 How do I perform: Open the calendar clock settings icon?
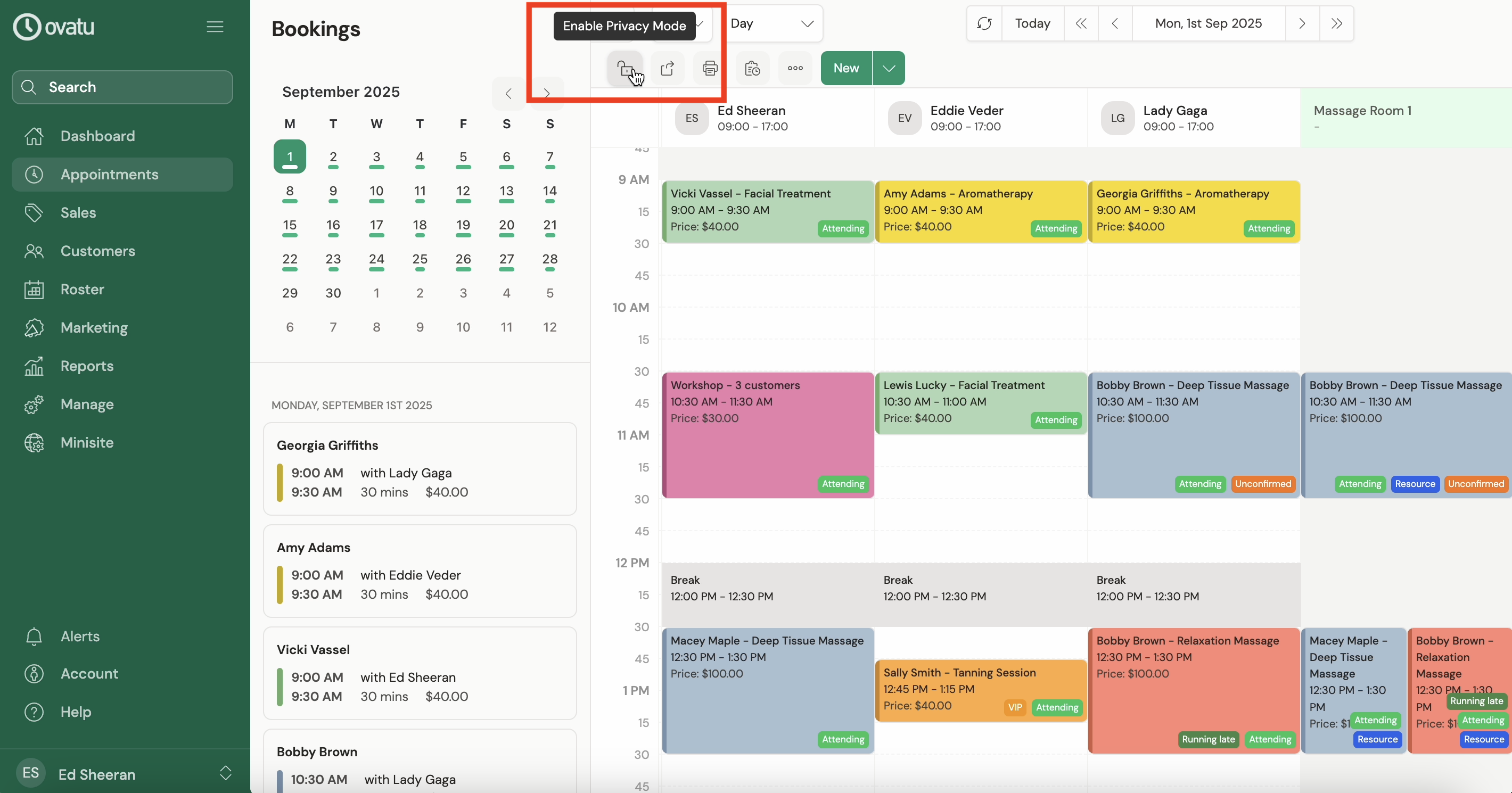(x=752, y=69)
